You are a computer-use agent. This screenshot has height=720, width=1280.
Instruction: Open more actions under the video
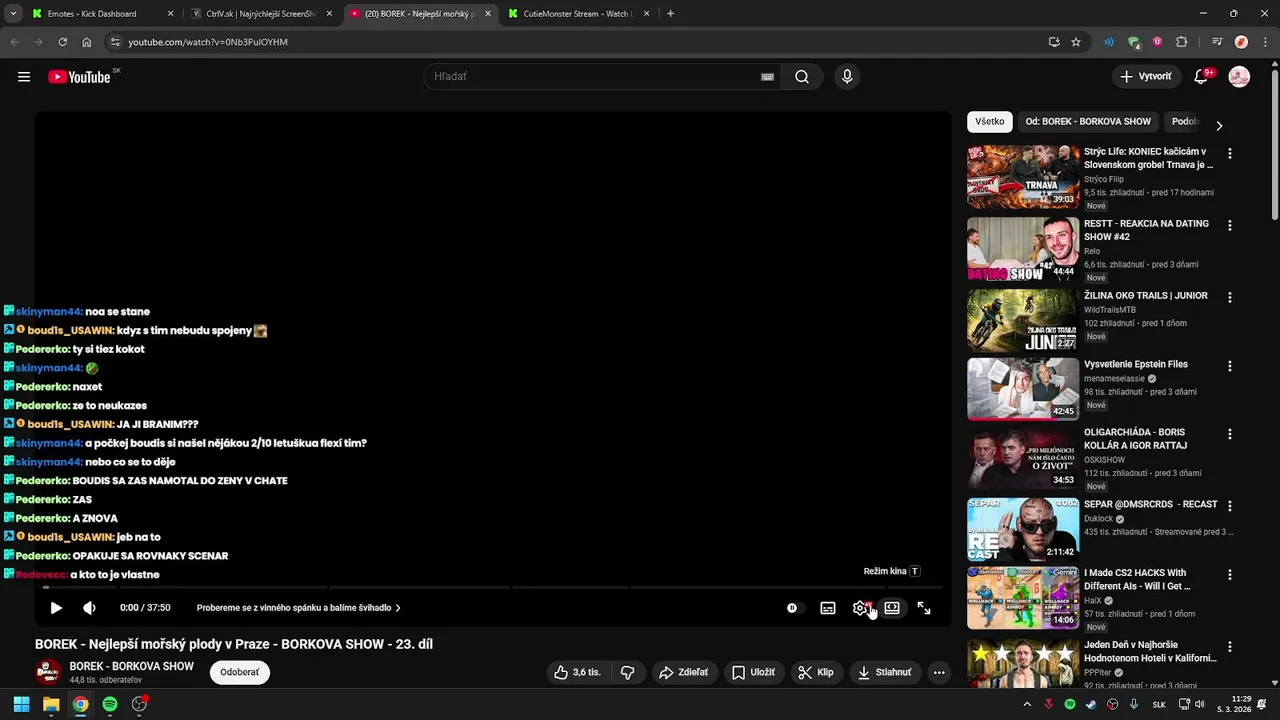click(x=939, y=673)
